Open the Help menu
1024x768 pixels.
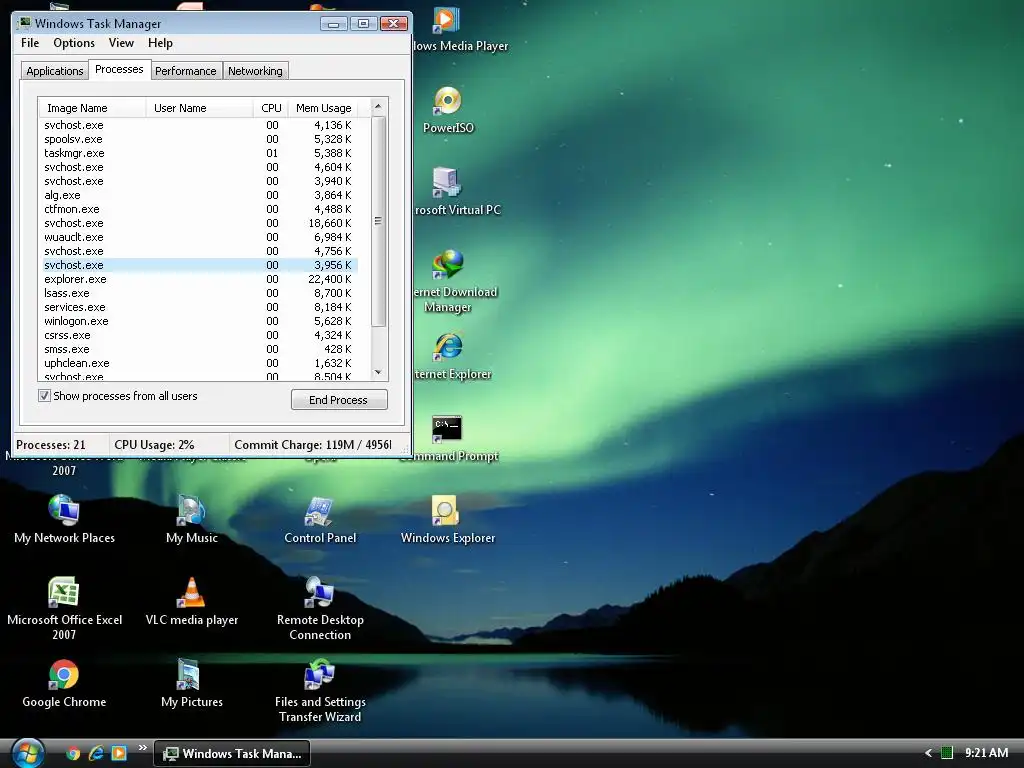coord(160,43)
